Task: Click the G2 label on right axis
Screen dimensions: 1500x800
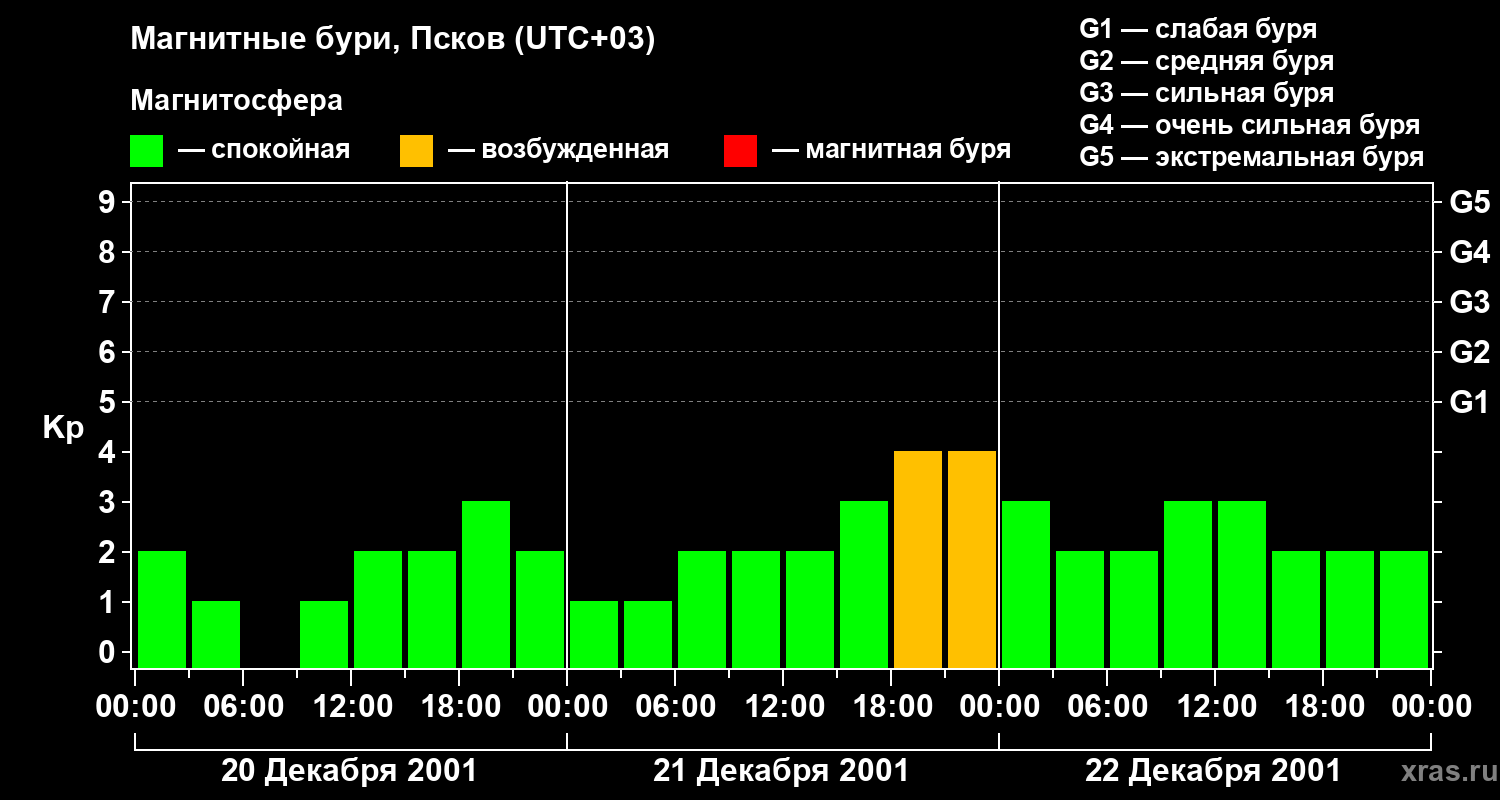Action: [x=1469, y=352]
